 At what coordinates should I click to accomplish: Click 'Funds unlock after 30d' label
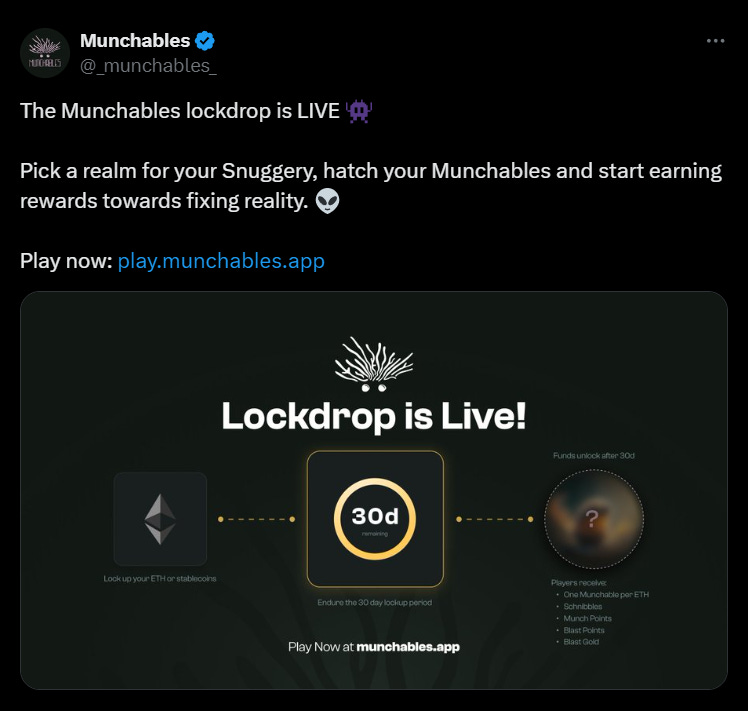pos(594,456)
